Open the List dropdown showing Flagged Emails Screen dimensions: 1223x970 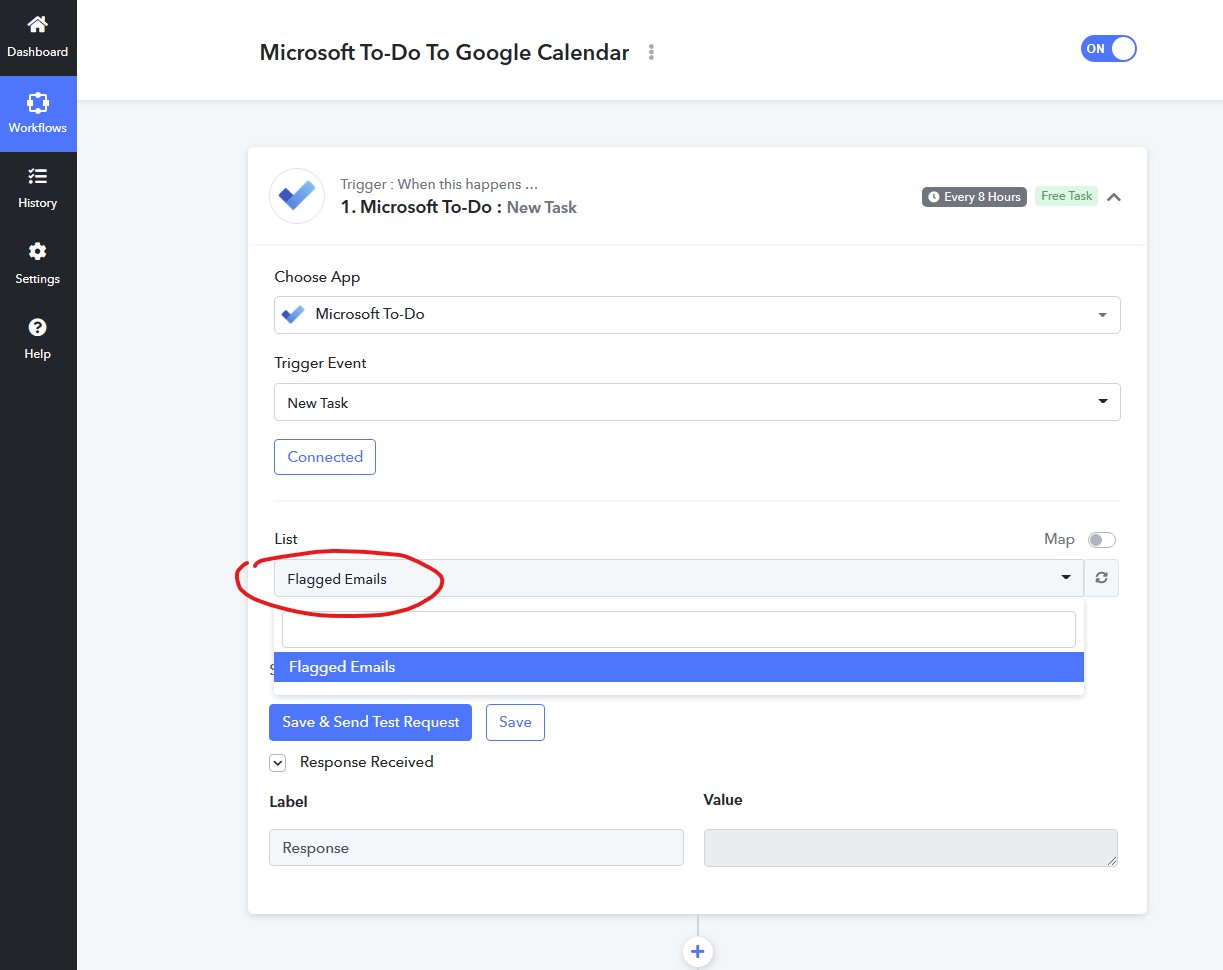[x=678, y=578]
